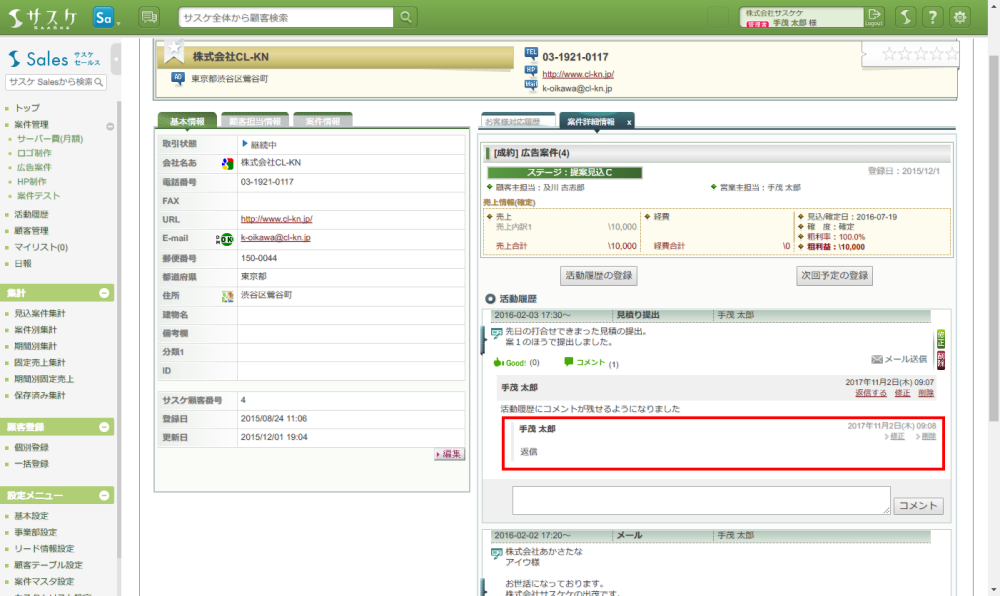Click the map icon beside 住所
The width and height of the screenshot is (1000, 596).
point(227,296)
